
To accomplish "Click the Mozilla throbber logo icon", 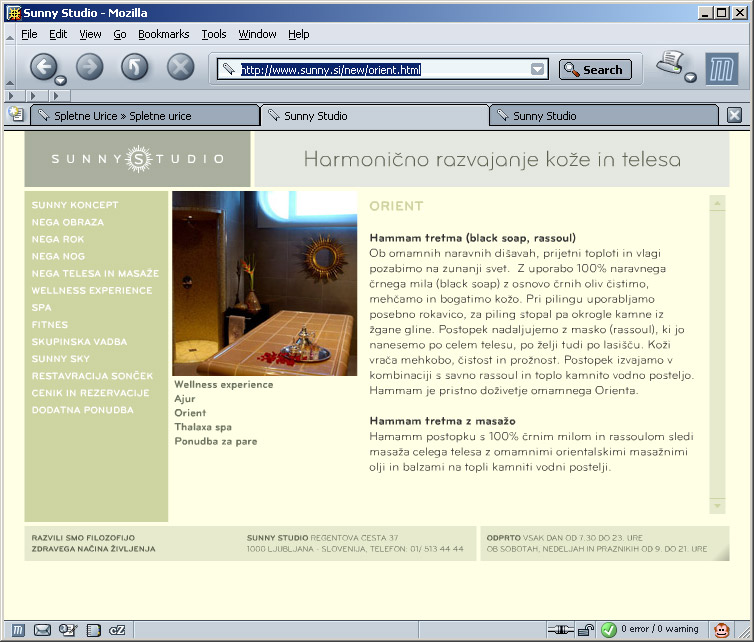I will (x=721, y=69).
